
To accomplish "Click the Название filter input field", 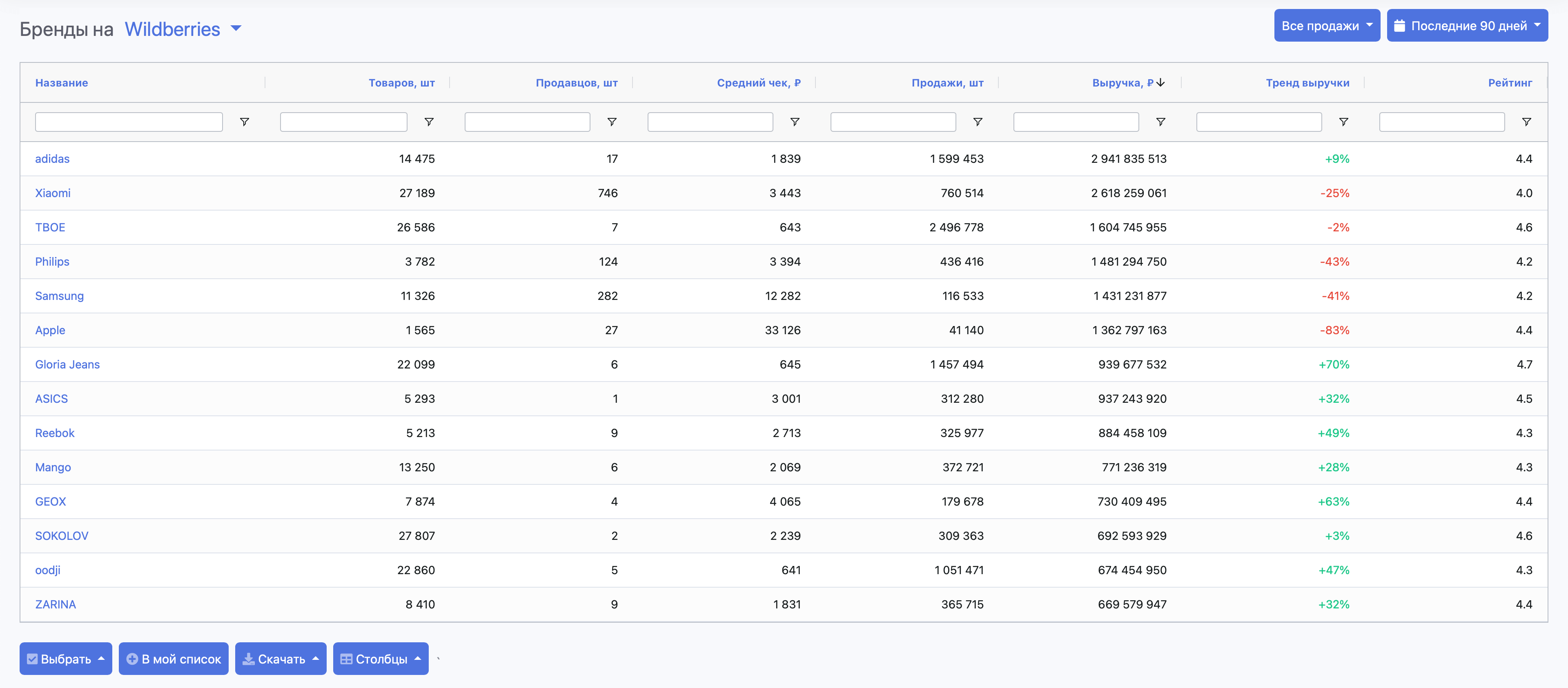I will (x=129, y=122).
